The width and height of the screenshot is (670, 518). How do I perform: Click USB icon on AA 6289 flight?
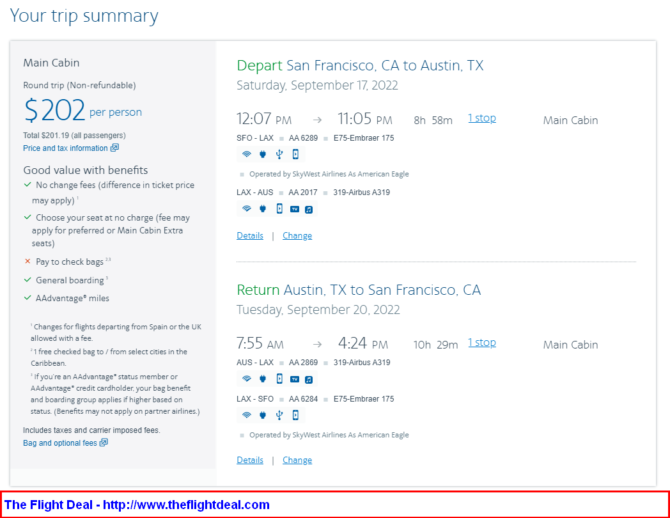279,154
